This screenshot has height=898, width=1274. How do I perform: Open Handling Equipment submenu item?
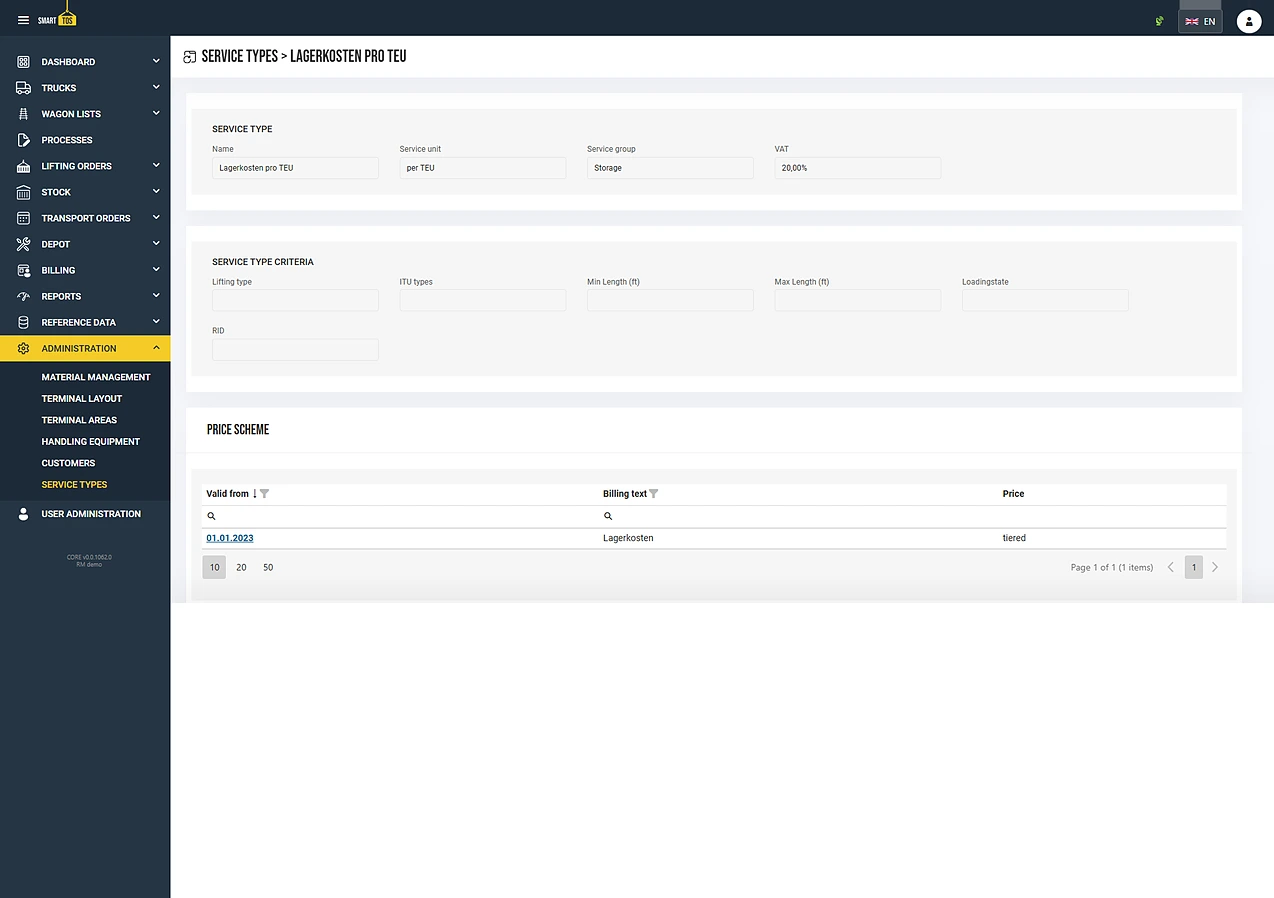(x=91, y=442)
